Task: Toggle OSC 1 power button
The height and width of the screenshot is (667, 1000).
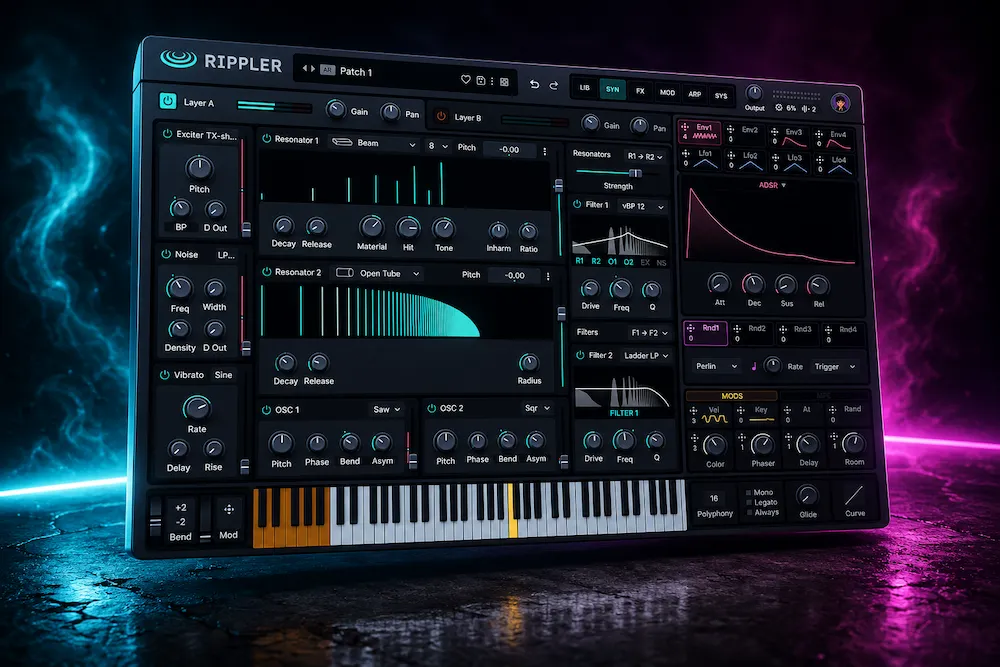Action: 267,410
